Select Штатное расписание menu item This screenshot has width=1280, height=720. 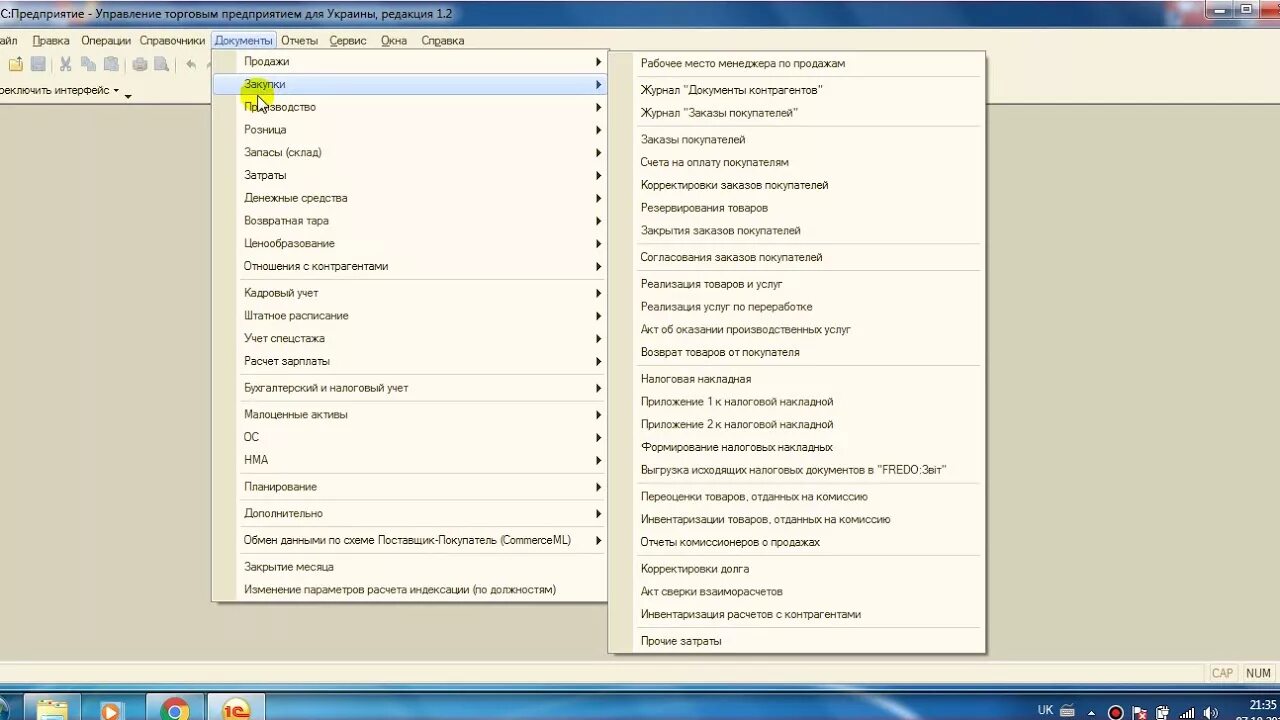pos(410,316)
